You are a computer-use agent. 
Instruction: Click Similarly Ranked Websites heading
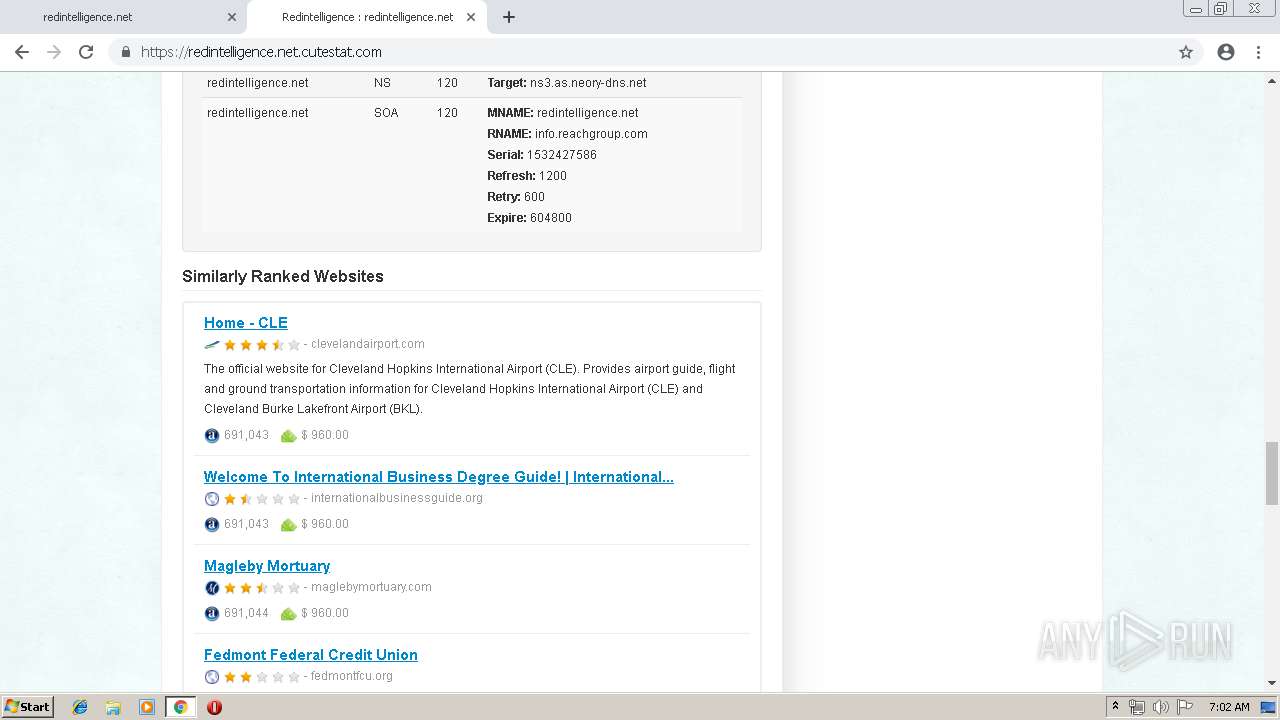(283, 276)
